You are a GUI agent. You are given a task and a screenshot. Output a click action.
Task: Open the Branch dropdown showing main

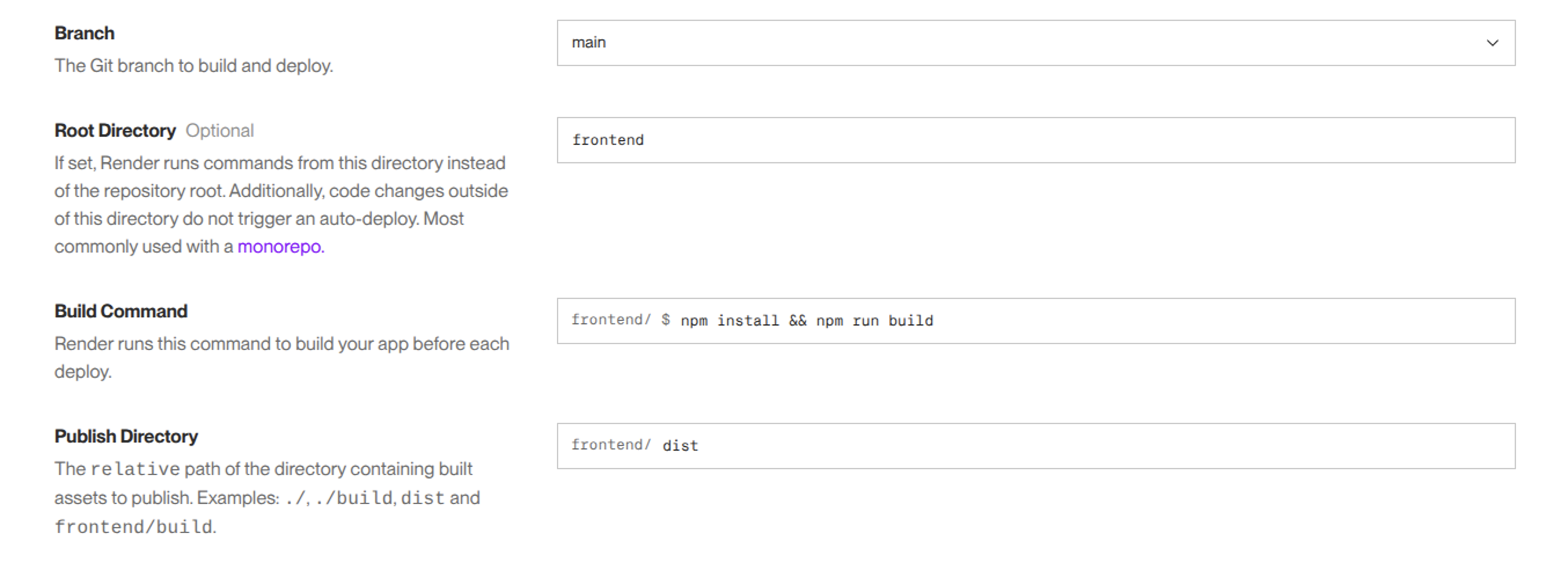[1035, 43]
